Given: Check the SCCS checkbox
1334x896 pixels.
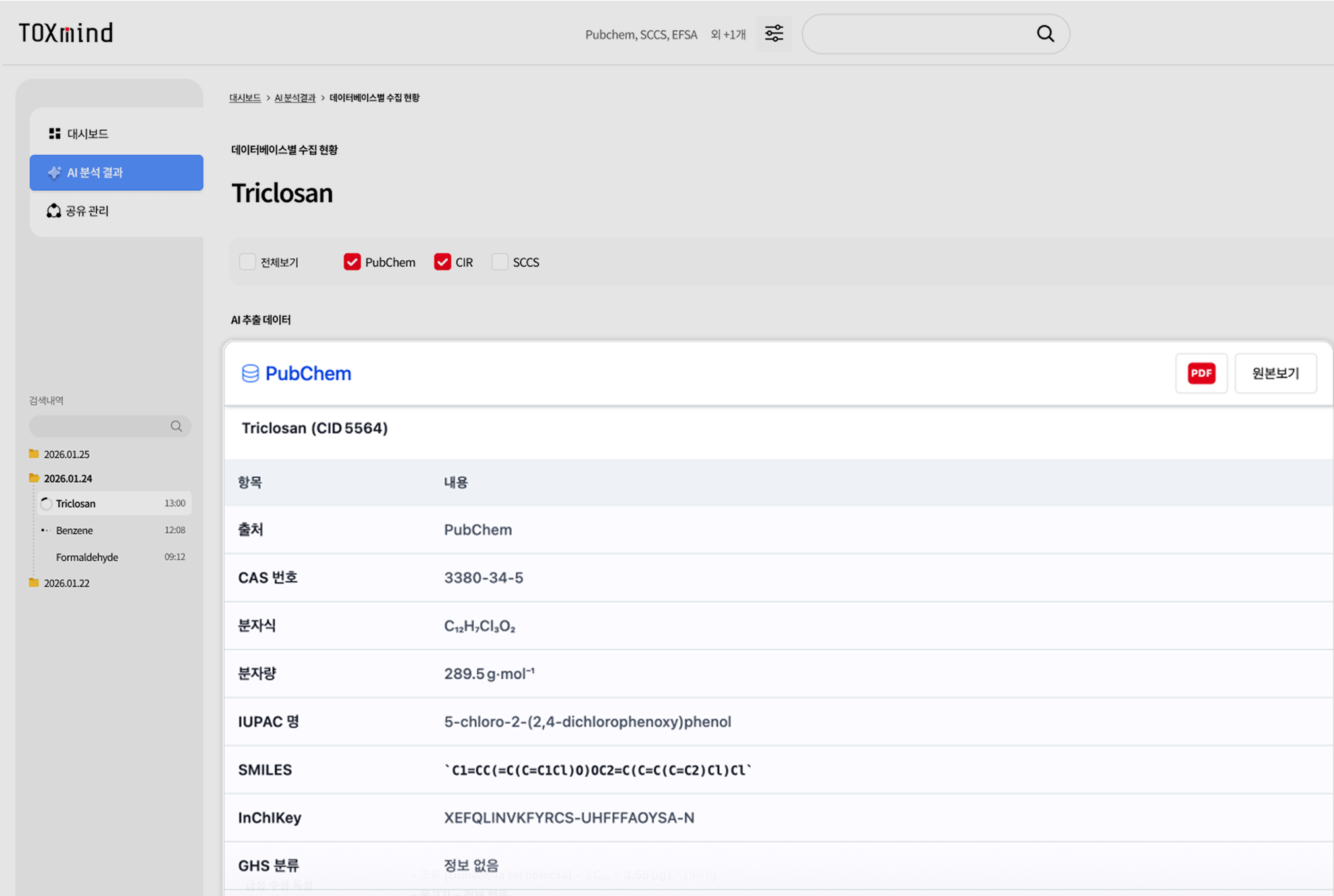Looking at the screenshot, I should [x=500, y=262].
